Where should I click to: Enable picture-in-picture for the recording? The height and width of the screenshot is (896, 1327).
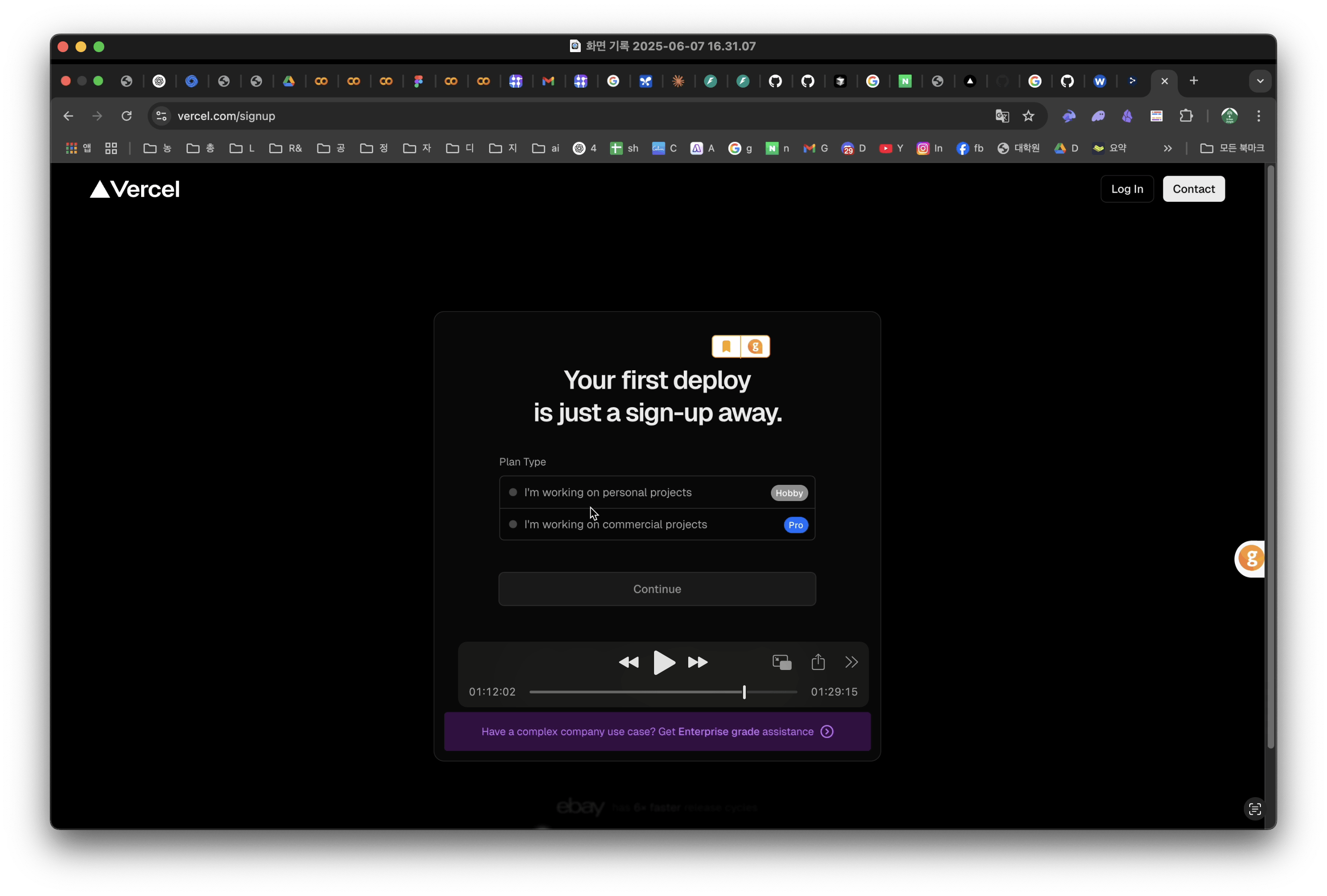(x=782, y=662)
